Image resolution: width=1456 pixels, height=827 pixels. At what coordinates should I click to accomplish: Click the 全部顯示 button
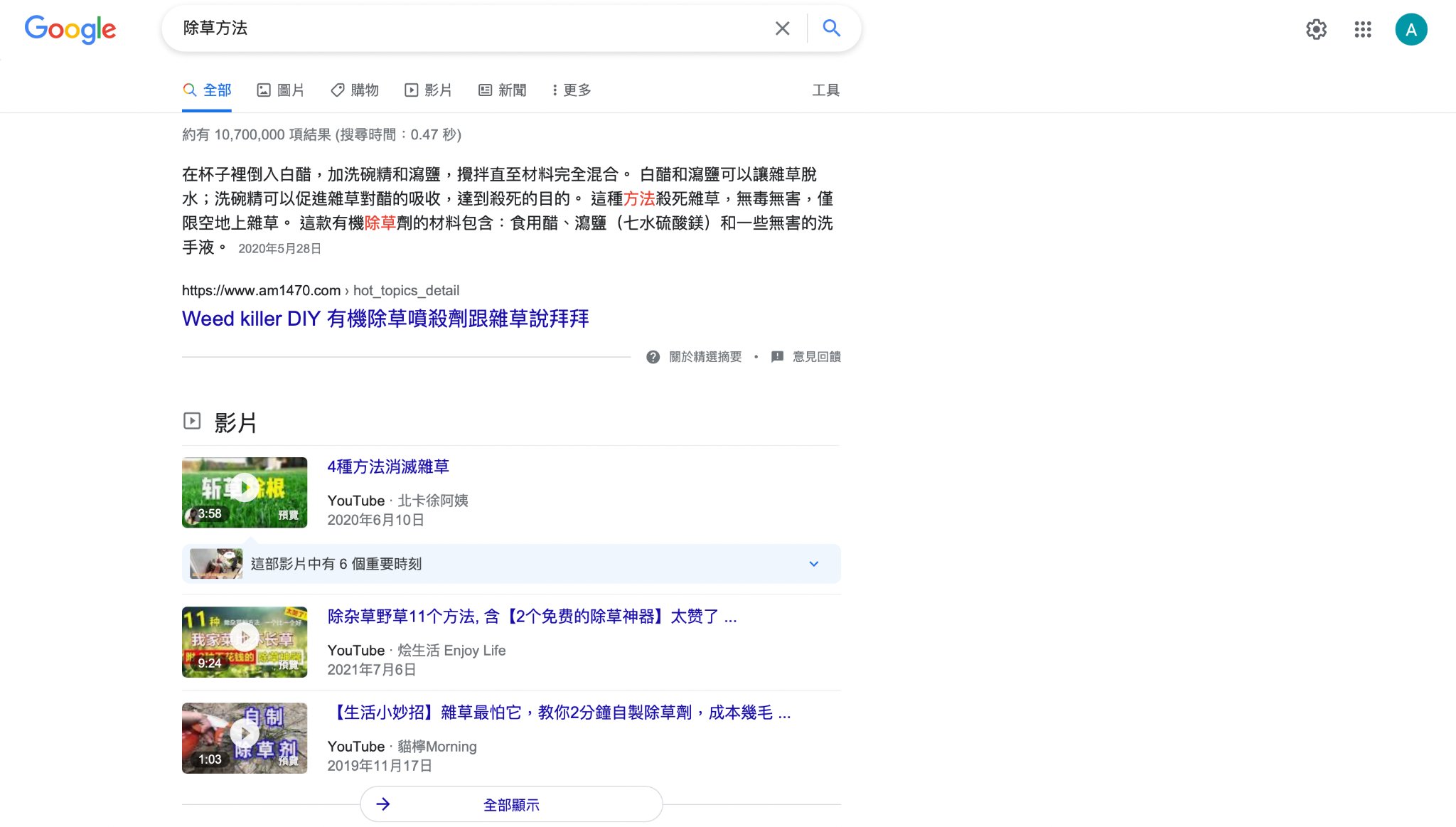coord(511,804)
